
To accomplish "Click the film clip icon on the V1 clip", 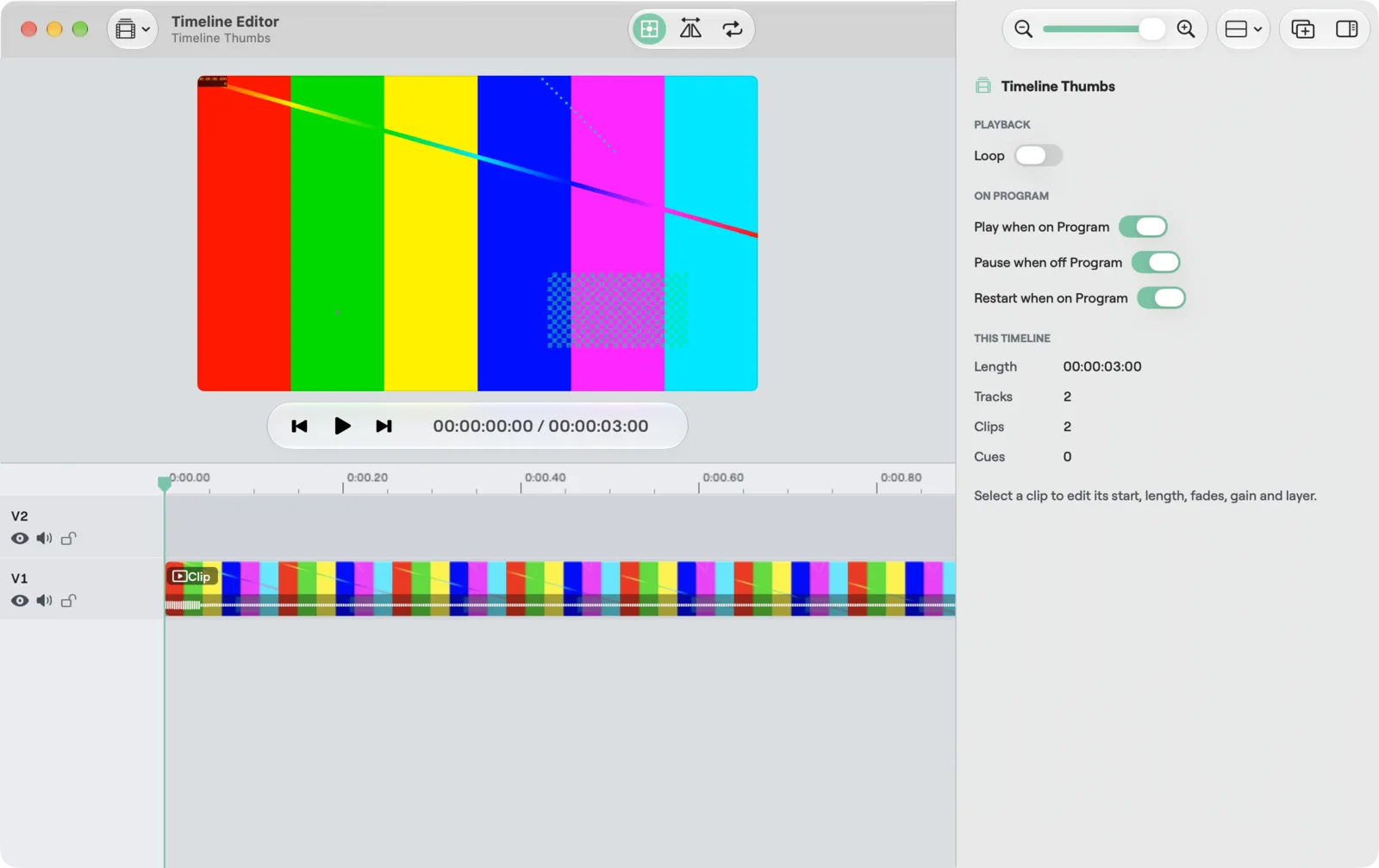I will 179,576.
